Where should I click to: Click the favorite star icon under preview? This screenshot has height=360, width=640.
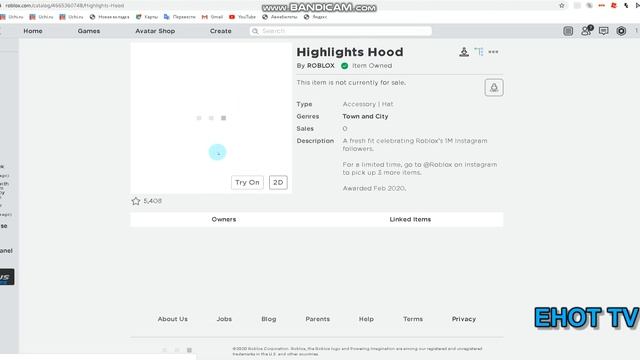coord(136,201)
